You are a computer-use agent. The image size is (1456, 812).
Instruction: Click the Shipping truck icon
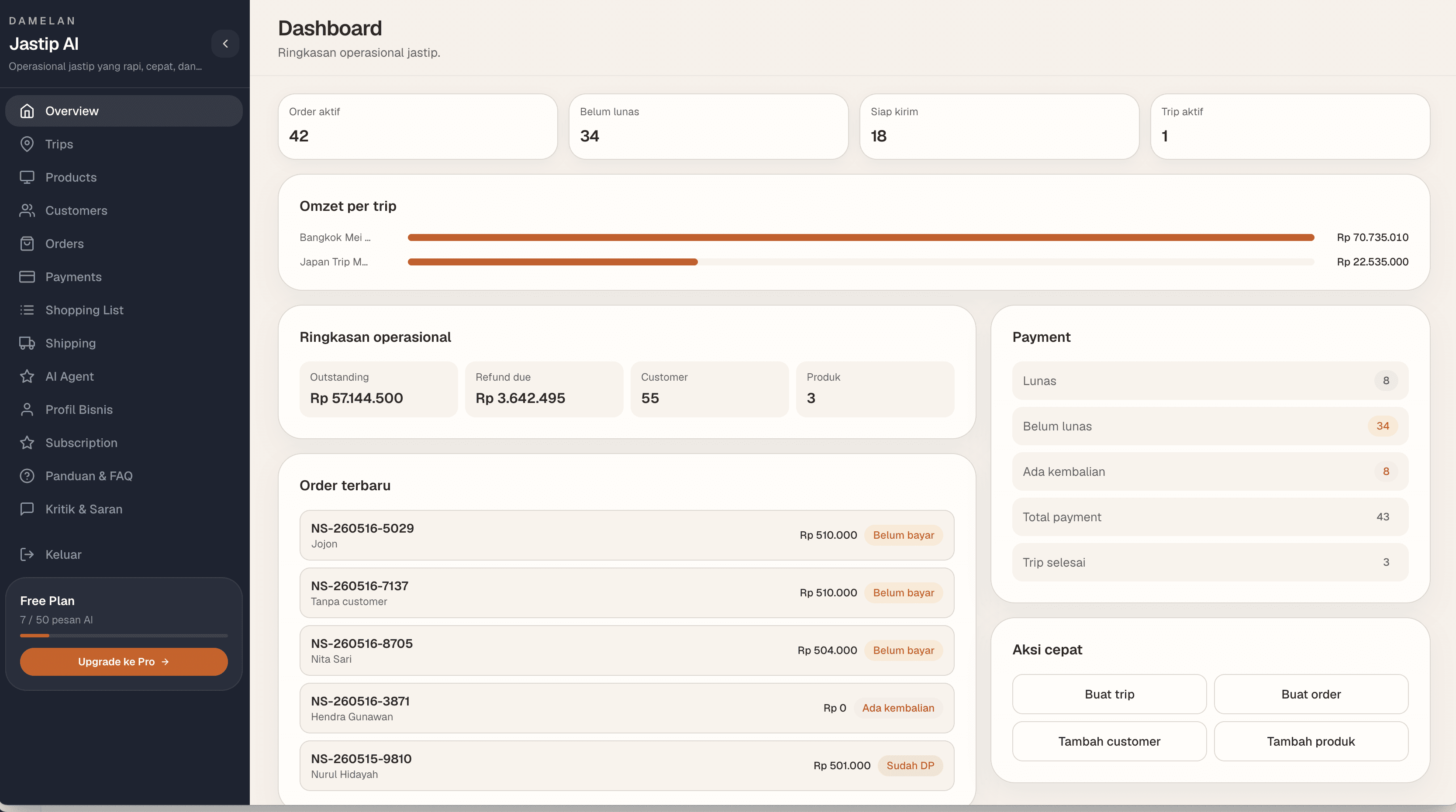pos(27,343)
